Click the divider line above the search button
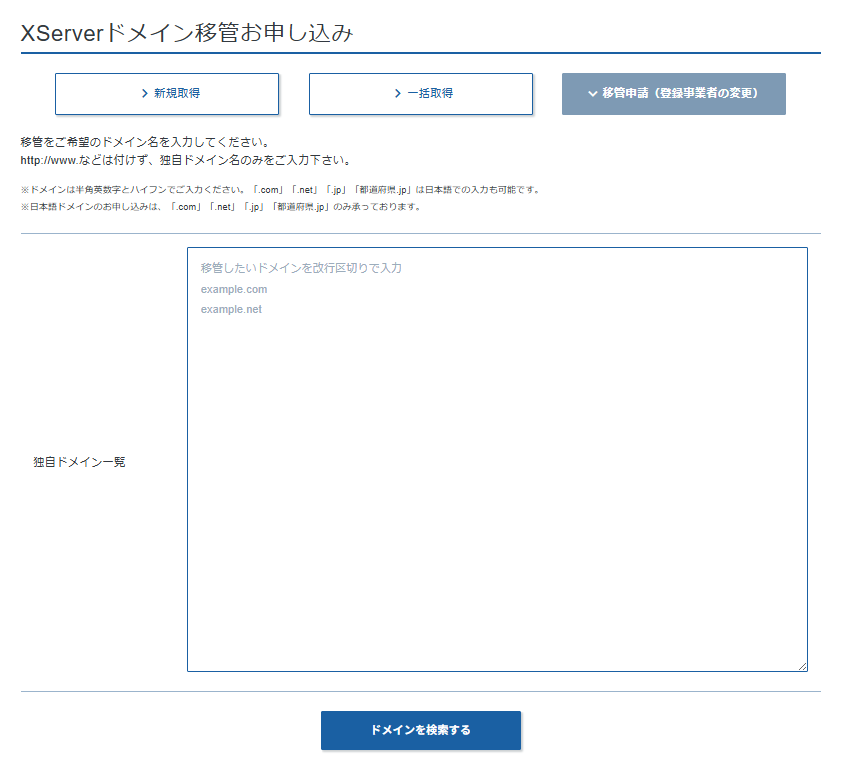This screenshot has width=843, height=766. click(420, 691)
